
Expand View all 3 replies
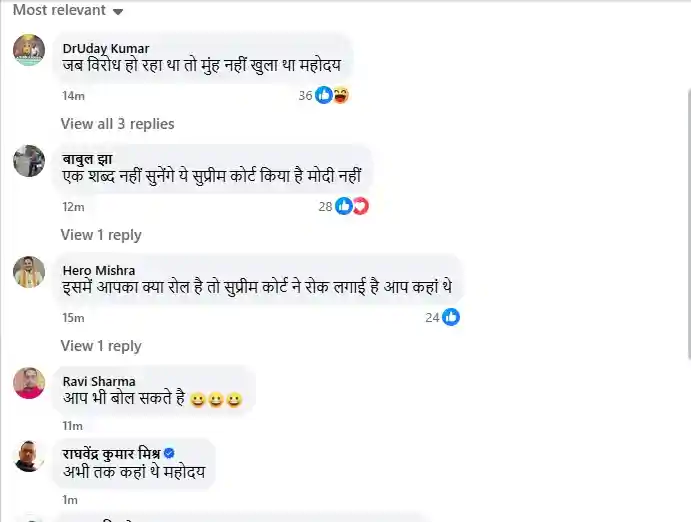(117, 124)
